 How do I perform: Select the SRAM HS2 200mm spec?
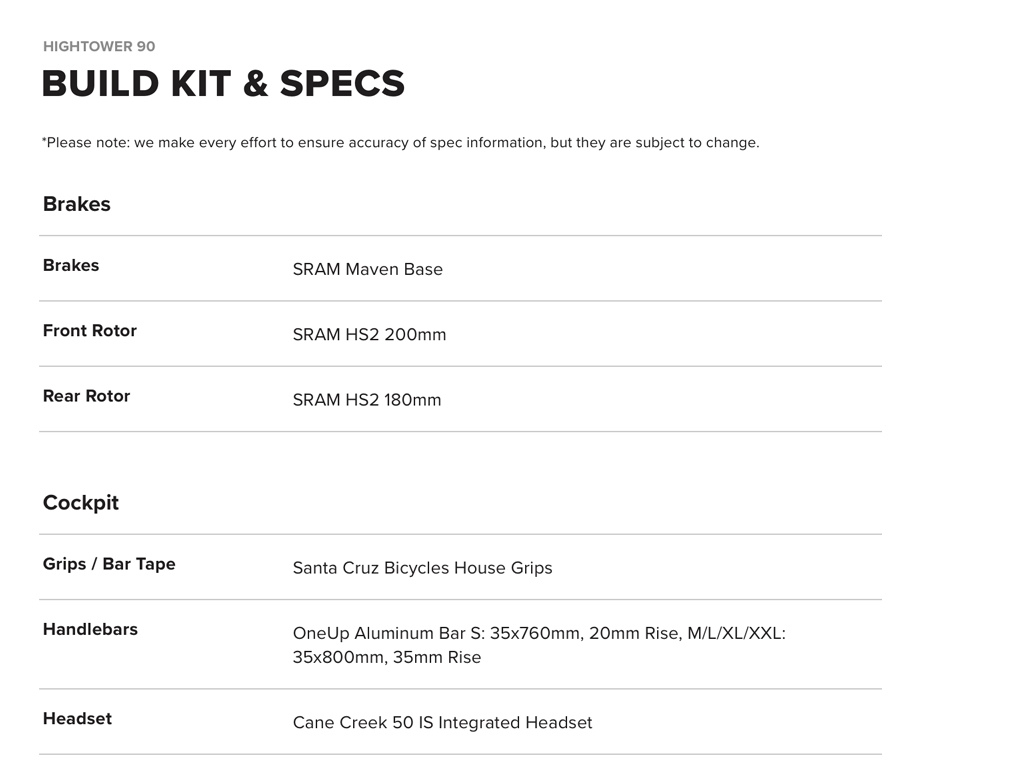point(369,335)
